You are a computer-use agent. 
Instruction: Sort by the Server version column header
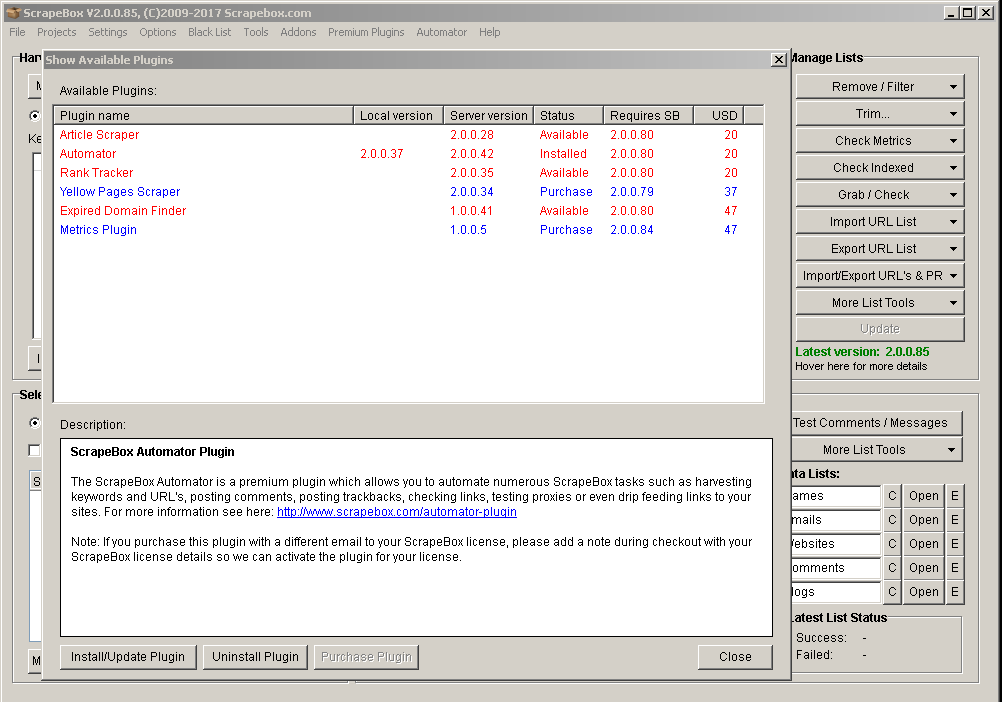point(488,116)
